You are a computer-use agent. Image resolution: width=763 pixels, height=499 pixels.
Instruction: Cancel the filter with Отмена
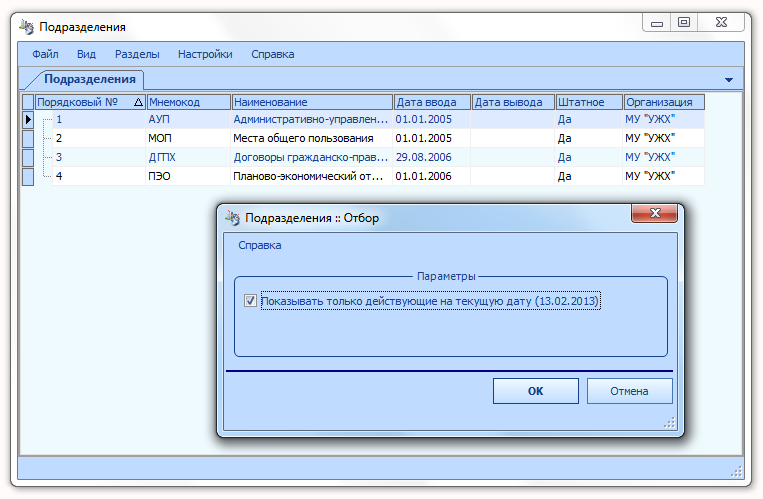pyautogui.click(x=629, y=391)
